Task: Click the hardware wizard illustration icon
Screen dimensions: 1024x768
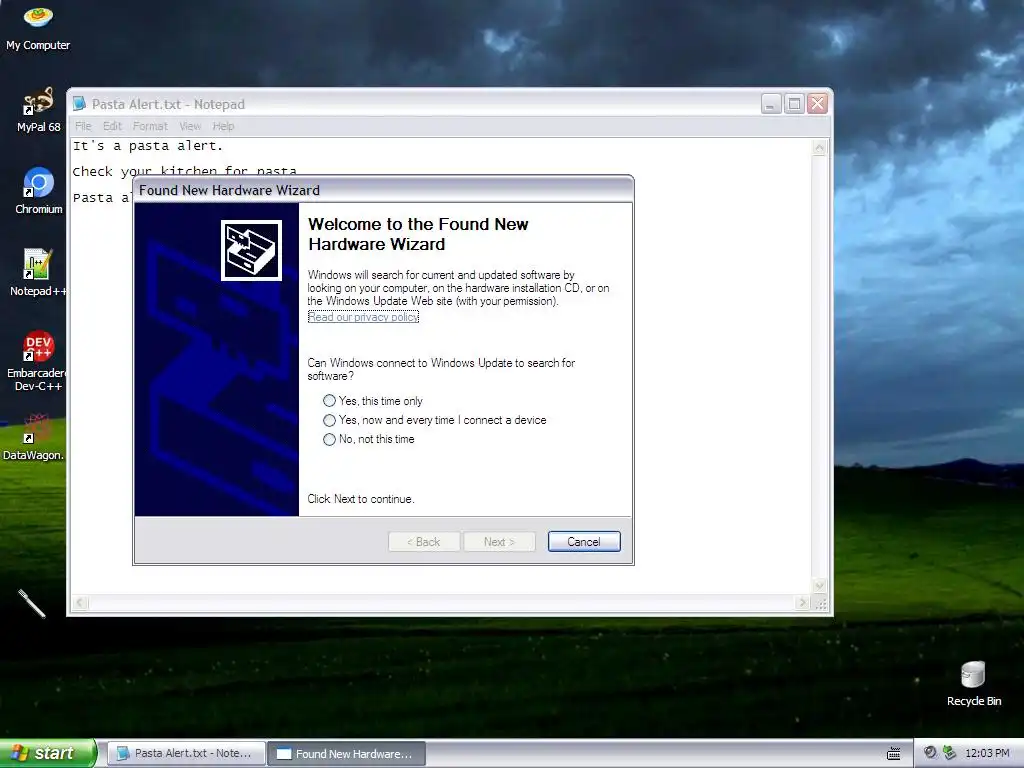Action: click(x=251, y=251)
